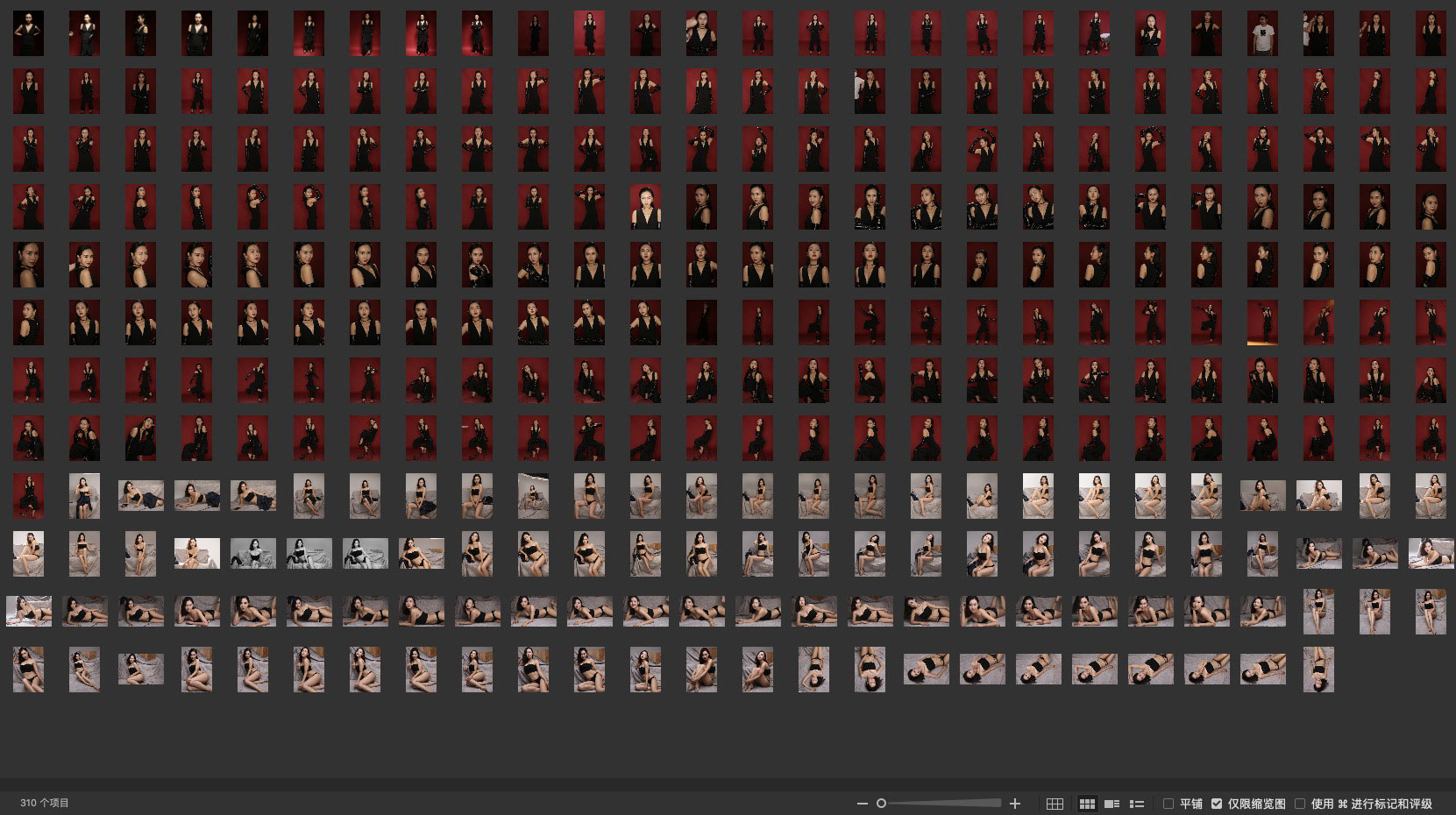Click the 310 个项目 item count label
Viewport: 1456px width, 815px height.
45,803
